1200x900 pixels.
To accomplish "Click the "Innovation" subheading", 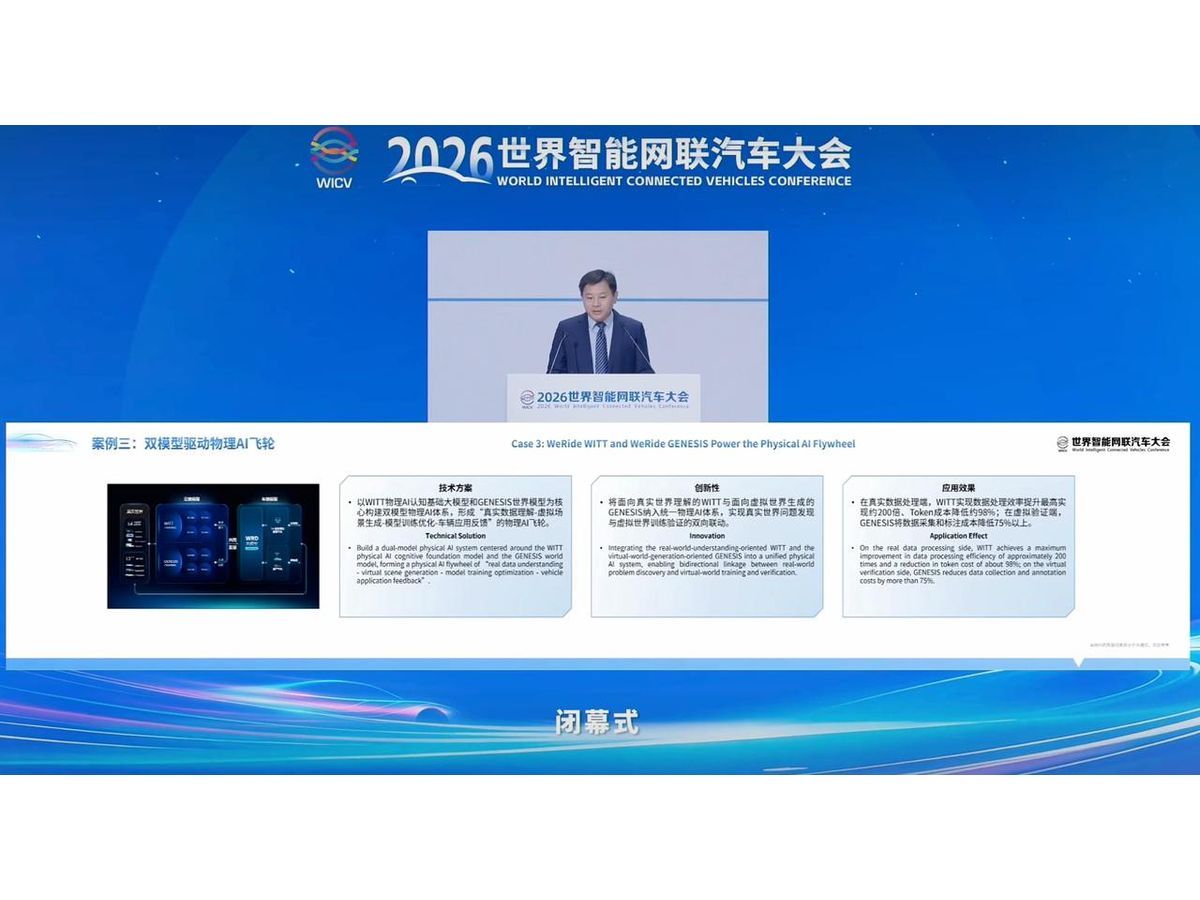I will 708,536.
